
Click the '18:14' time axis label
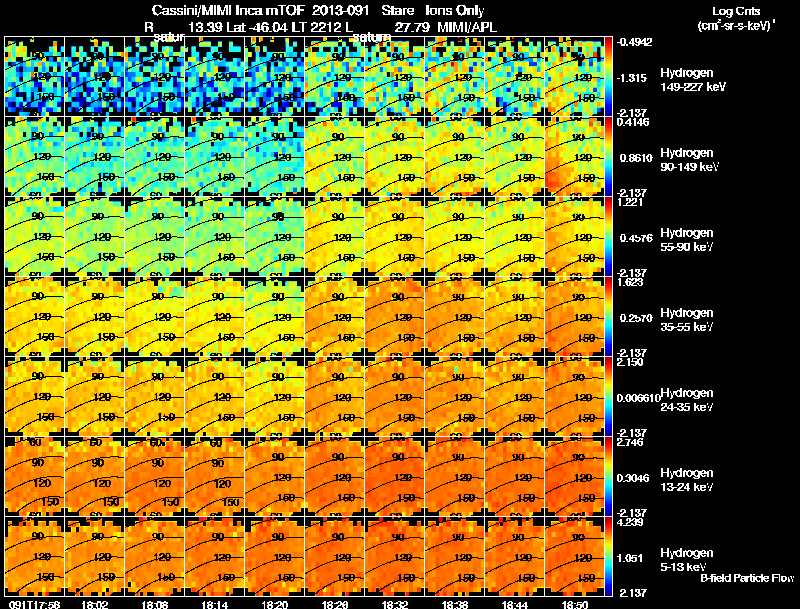coord(213,604)
